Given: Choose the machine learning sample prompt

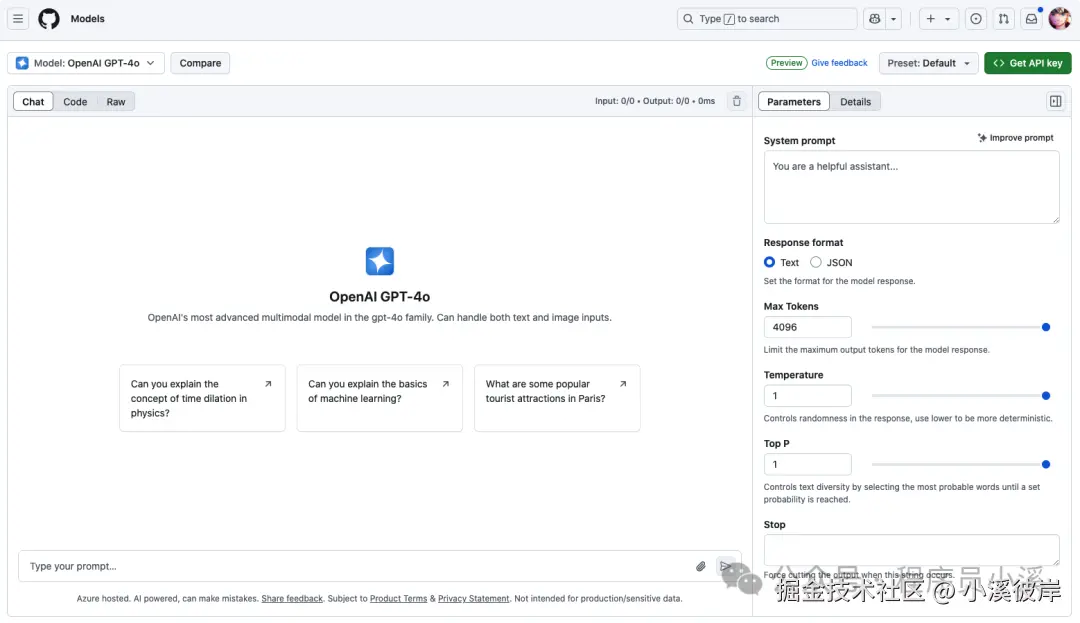Looking at the screenshot, I should click(380, 398).
